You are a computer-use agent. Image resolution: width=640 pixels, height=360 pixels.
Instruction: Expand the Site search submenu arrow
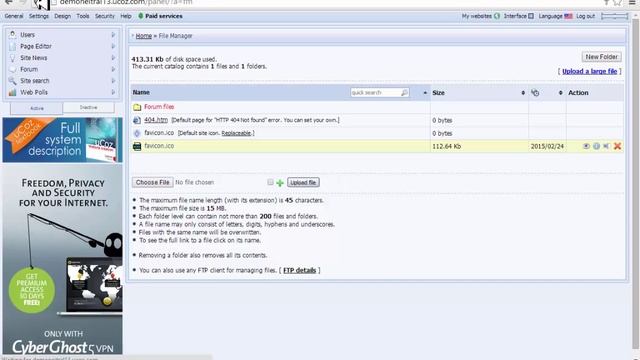113,81
